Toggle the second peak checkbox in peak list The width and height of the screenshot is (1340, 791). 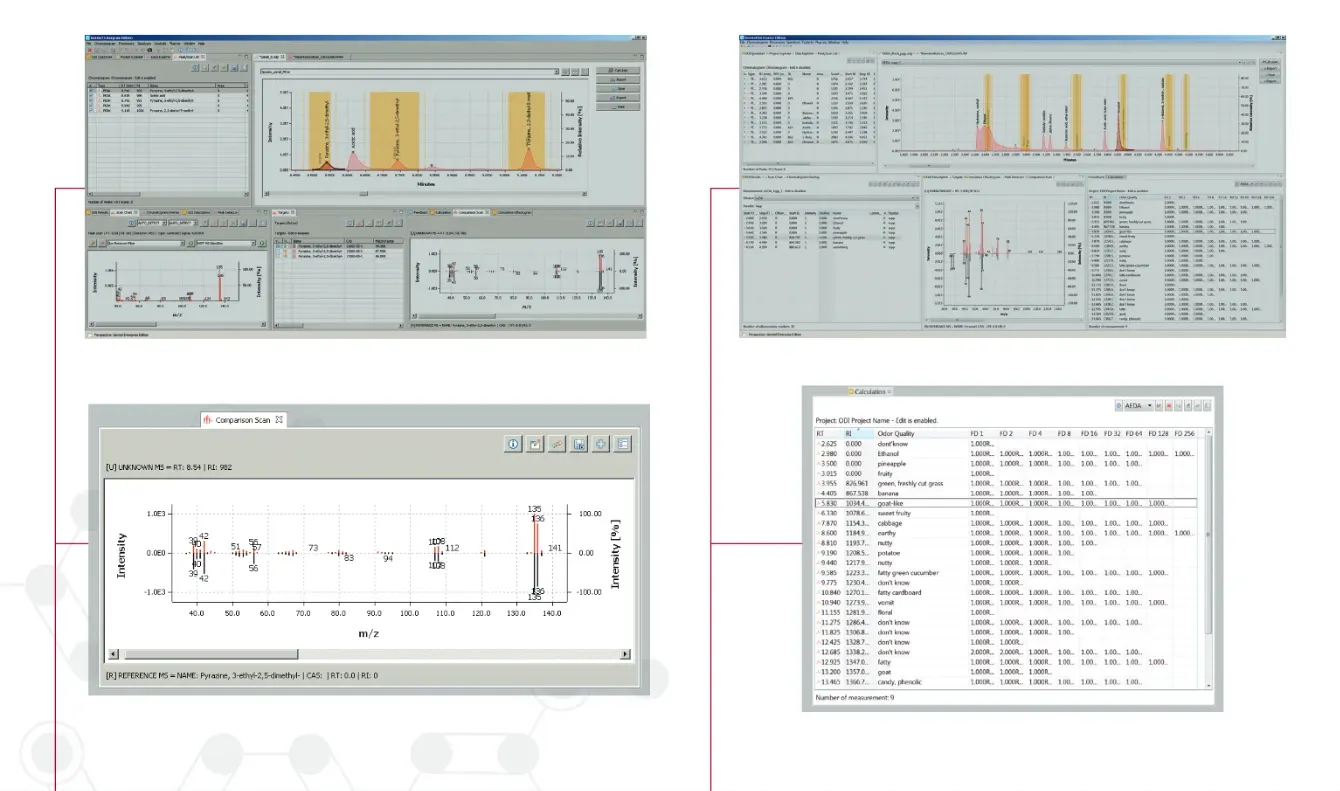coord(92,96)
